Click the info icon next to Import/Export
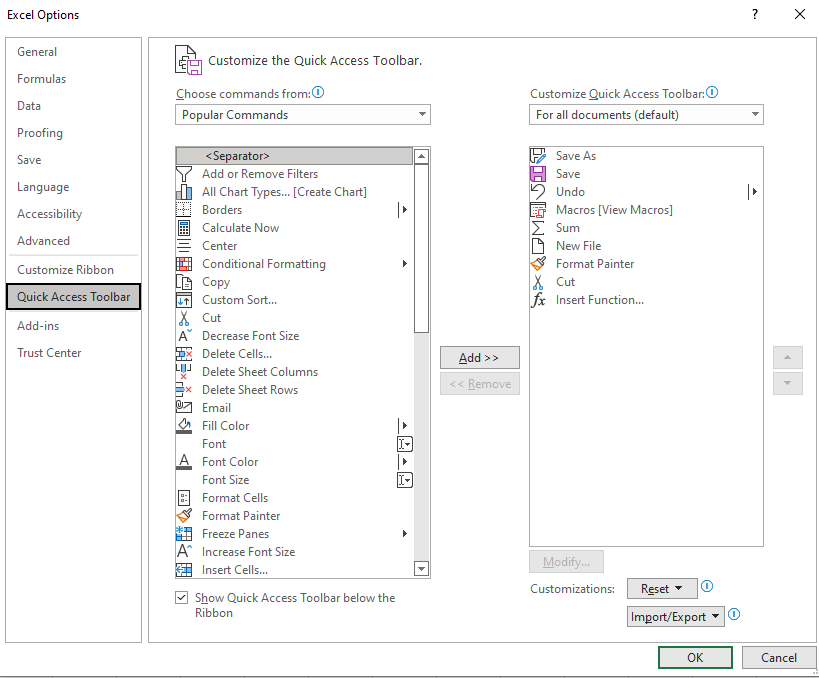This screenshot has width=819, height=678. [734, 614]
